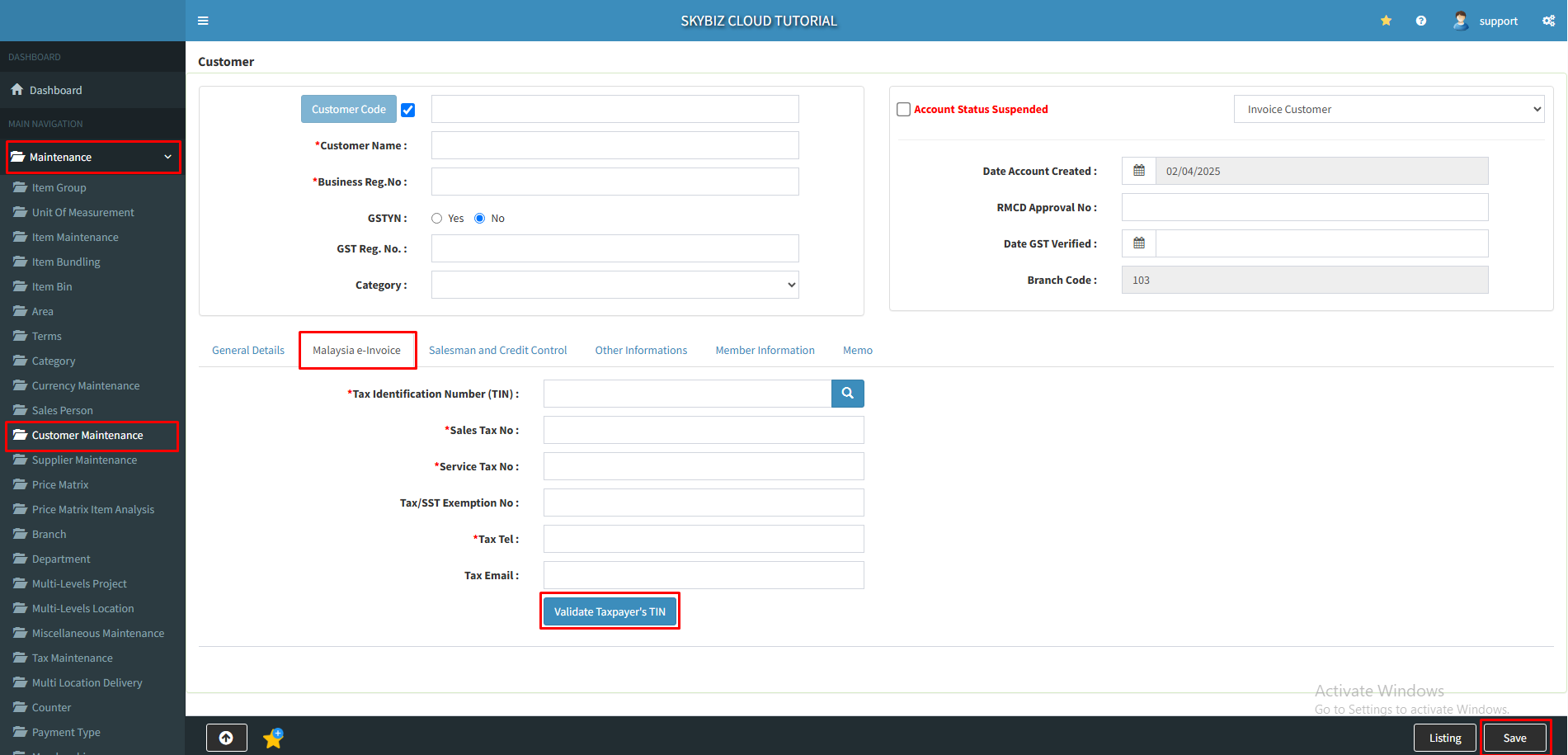Open the Invoice Customer dropdown
1568x755 pixels.
(x=1388, y=109)
